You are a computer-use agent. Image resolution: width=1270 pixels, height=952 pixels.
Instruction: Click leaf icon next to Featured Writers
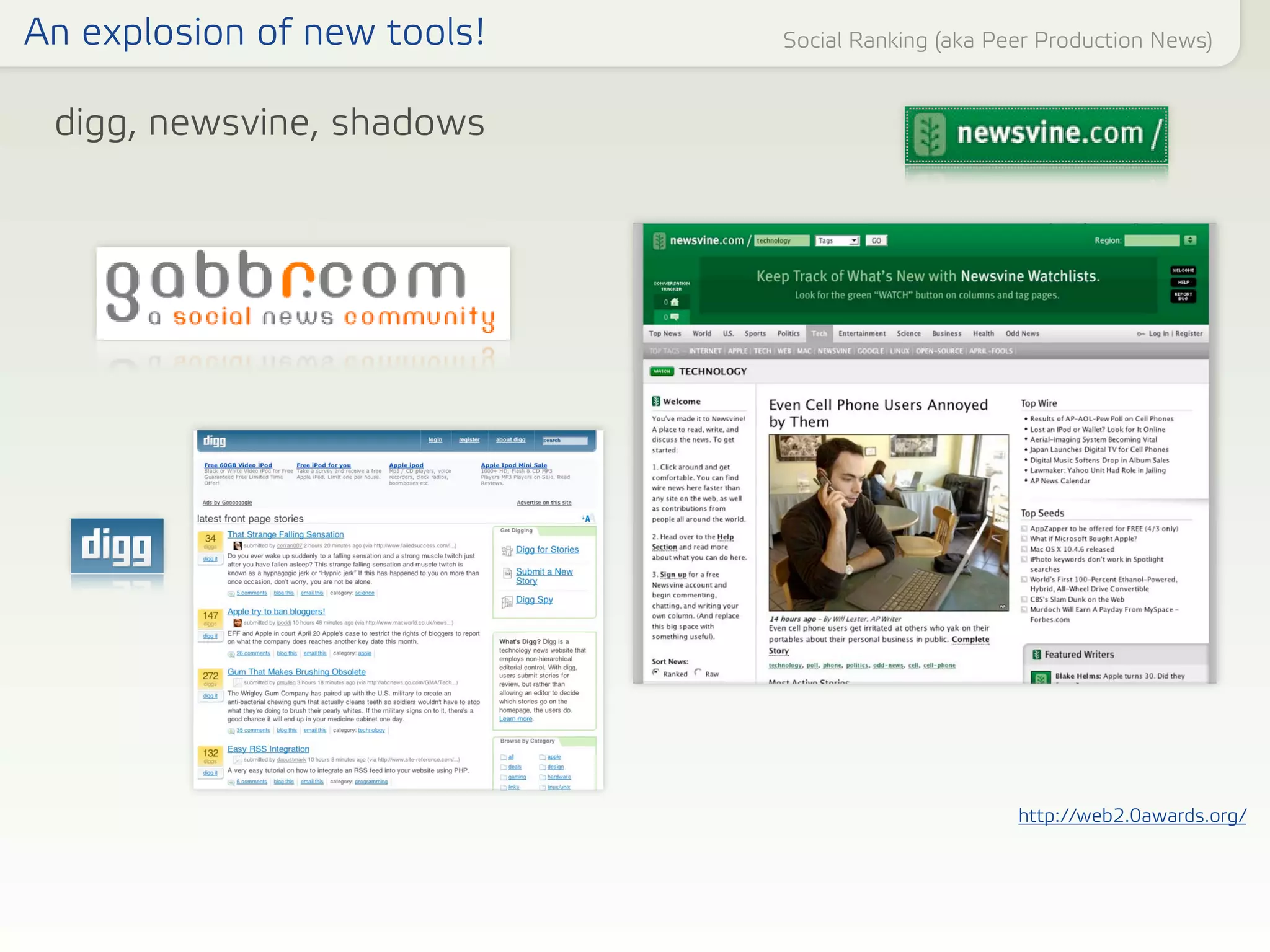coord(1036,654)
